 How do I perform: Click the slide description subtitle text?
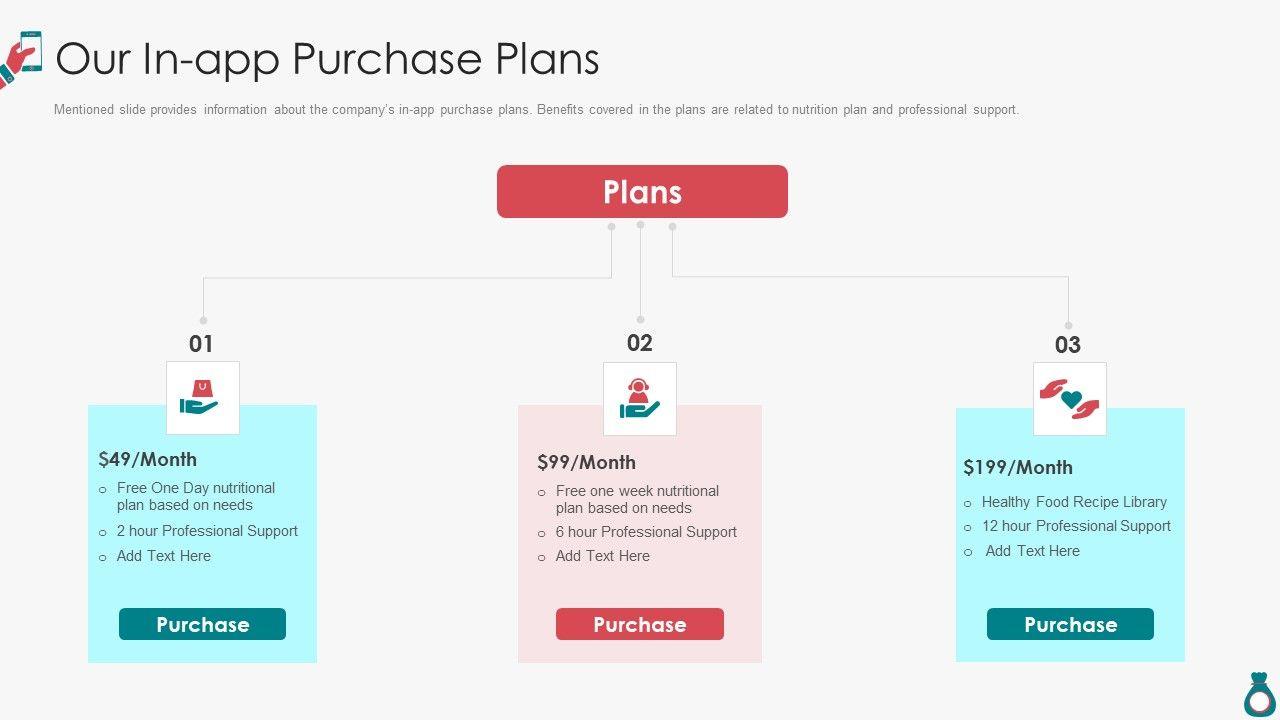click(536, 110)
